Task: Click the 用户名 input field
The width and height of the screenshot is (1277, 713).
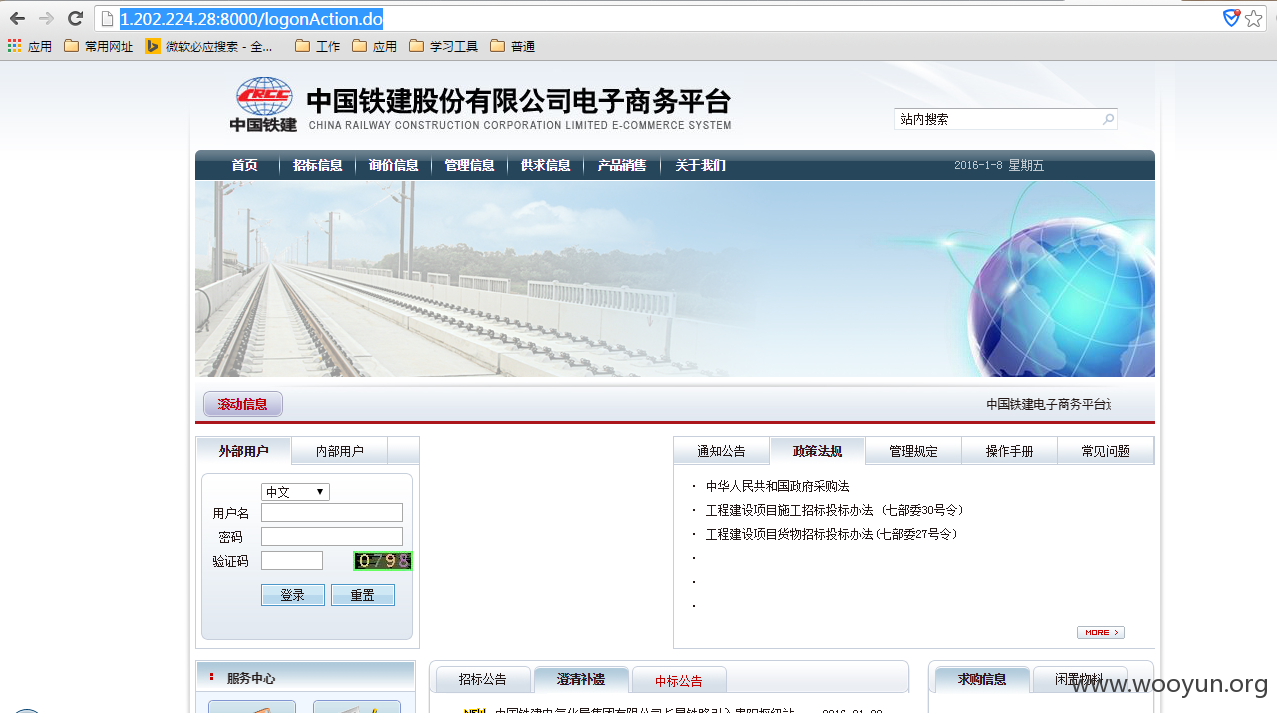Action: pyautogui.click(x=332, y=513)
